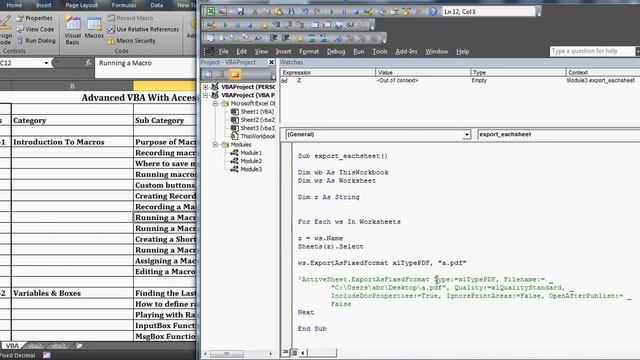Viewport: 640px width, 360px height.
Task: Expand VBAProject (PERSONAL) tree node
Action: (x=206, y=87)
